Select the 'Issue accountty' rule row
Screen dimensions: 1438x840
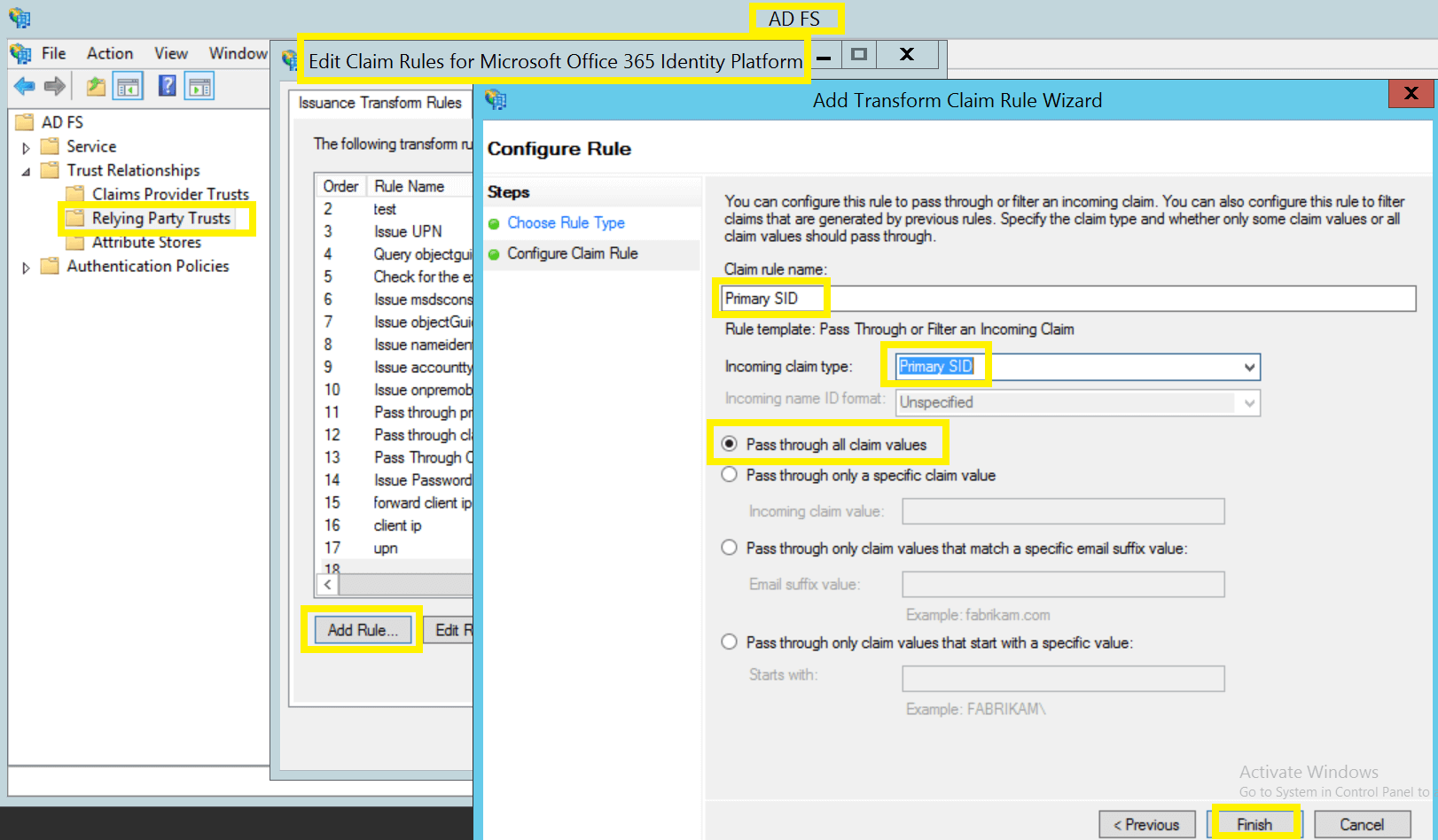click(x=395, y=367)
